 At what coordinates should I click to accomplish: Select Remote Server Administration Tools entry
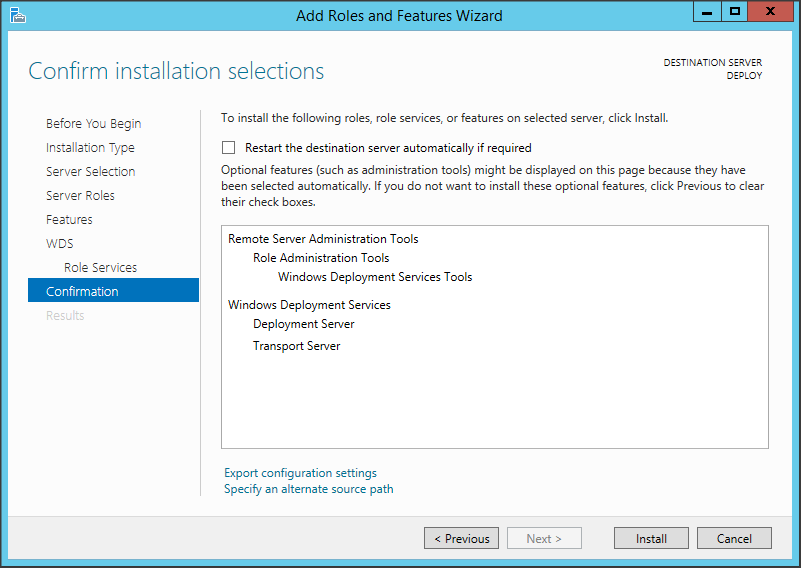point(323,239)
